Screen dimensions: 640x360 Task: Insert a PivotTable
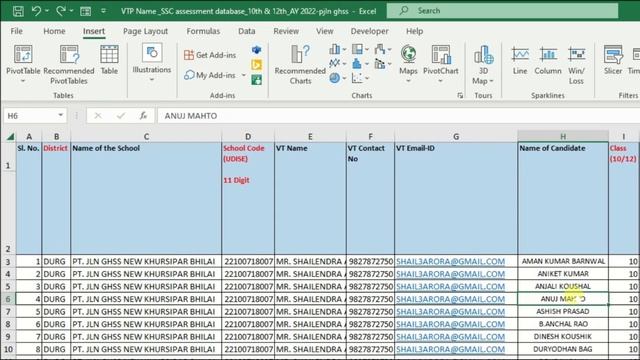23,63
